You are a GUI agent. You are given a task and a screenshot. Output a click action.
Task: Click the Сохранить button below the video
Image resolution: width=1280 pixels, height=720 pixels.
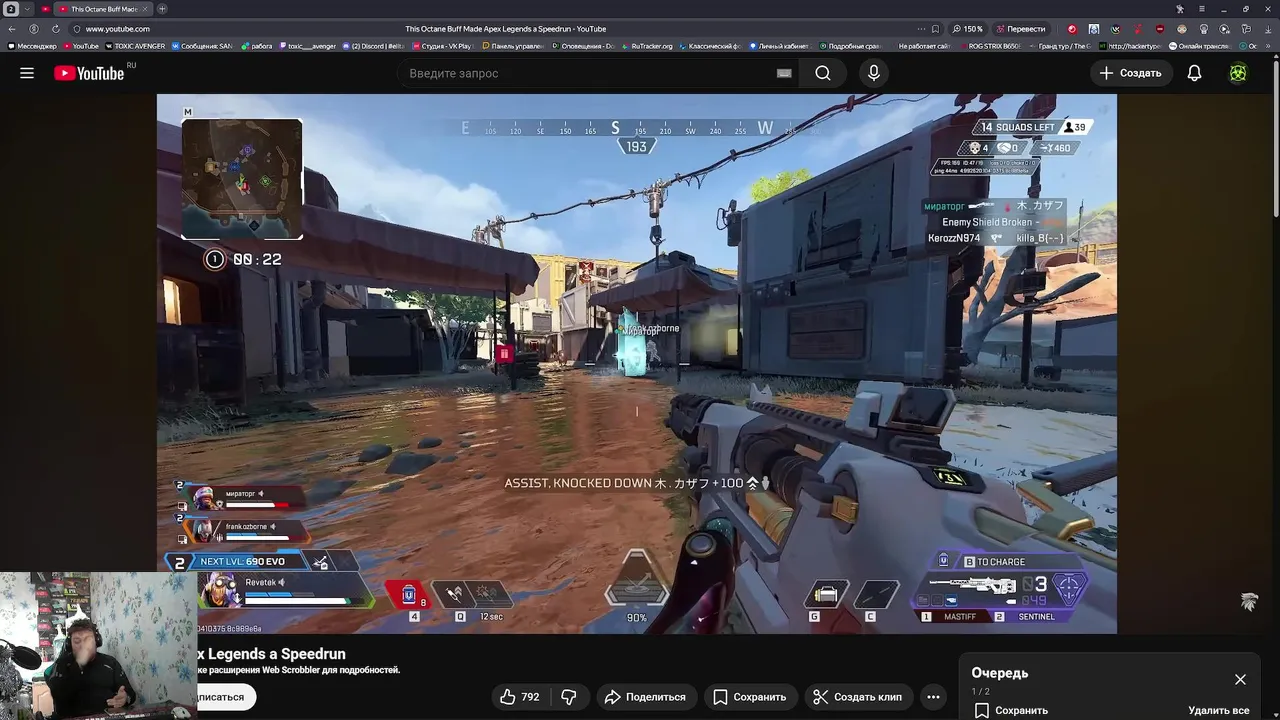point(750,697)
